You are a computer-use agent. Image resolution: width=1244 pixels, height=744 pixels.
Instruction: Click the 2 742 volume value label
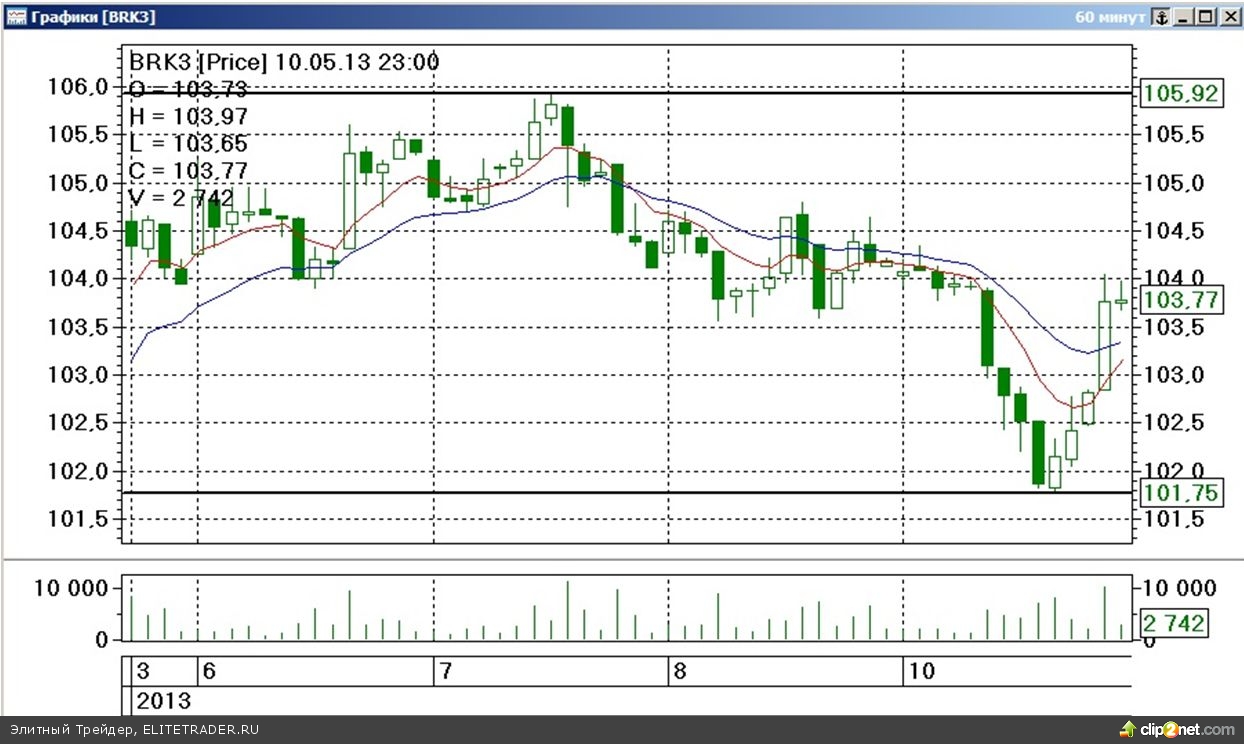pos(1174,623)
